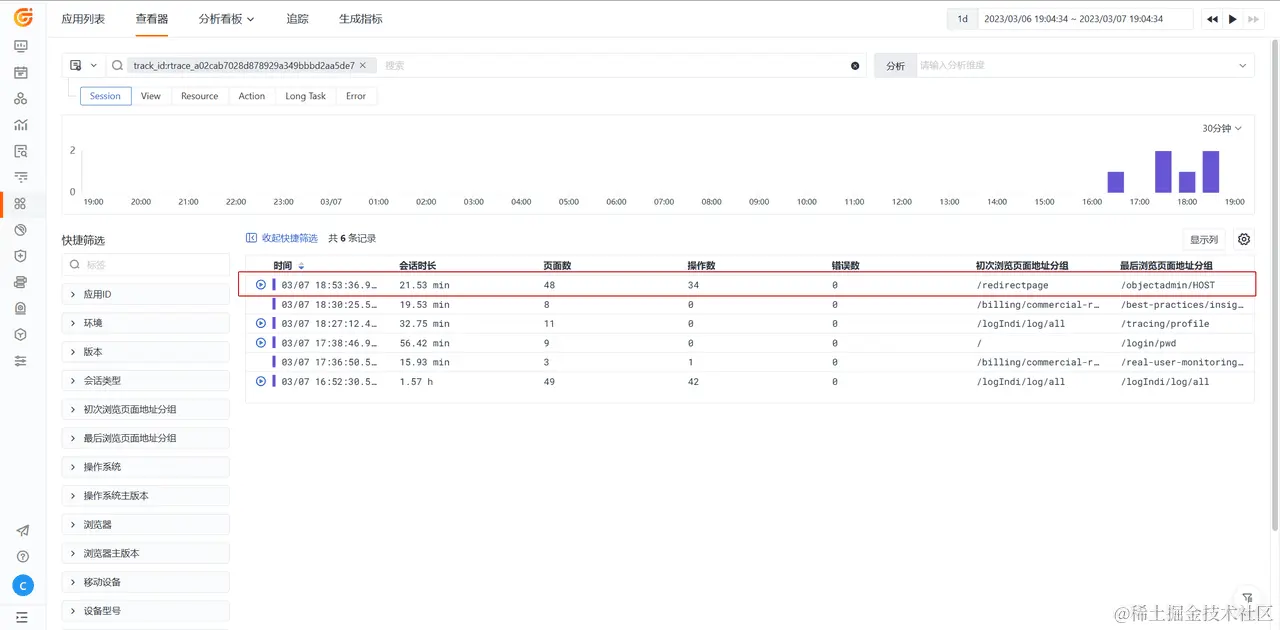
Task: Click the floating filter icon at bottom right
Action: (1247, 597)
